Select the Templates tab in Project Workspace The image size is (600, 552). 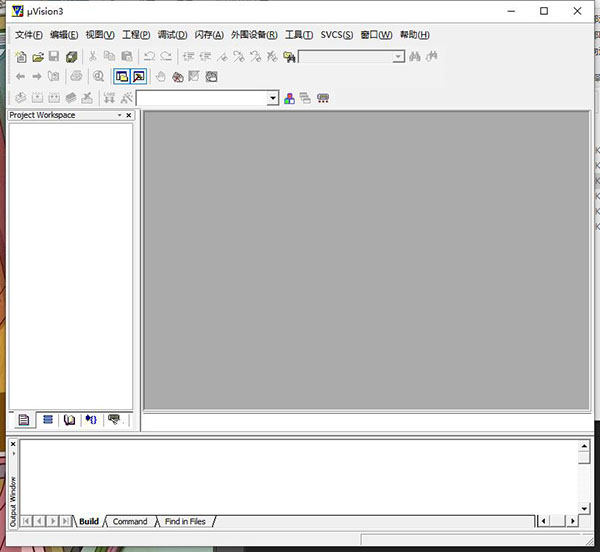pyautogui.click(x=114, y=420)
